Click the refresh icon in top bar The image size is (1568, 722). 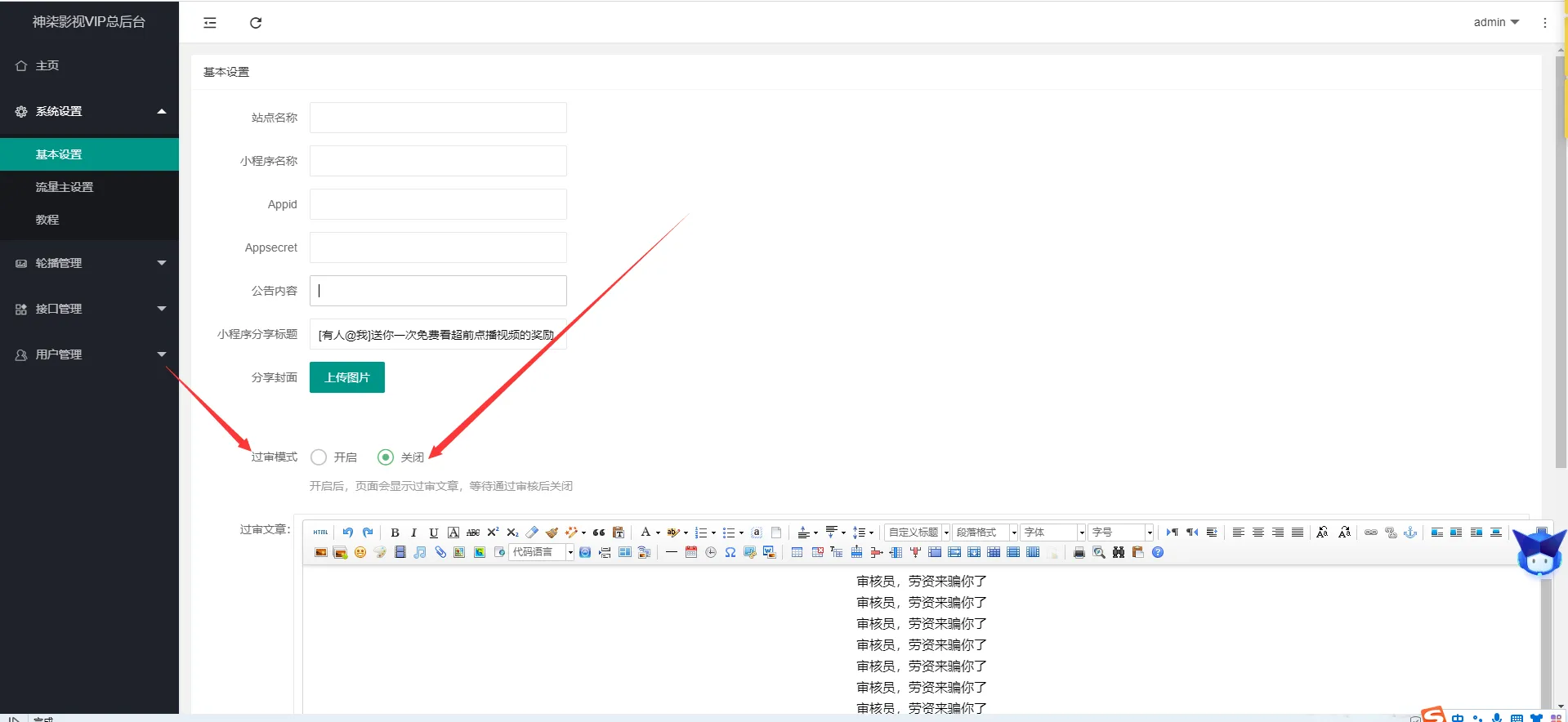256,23
